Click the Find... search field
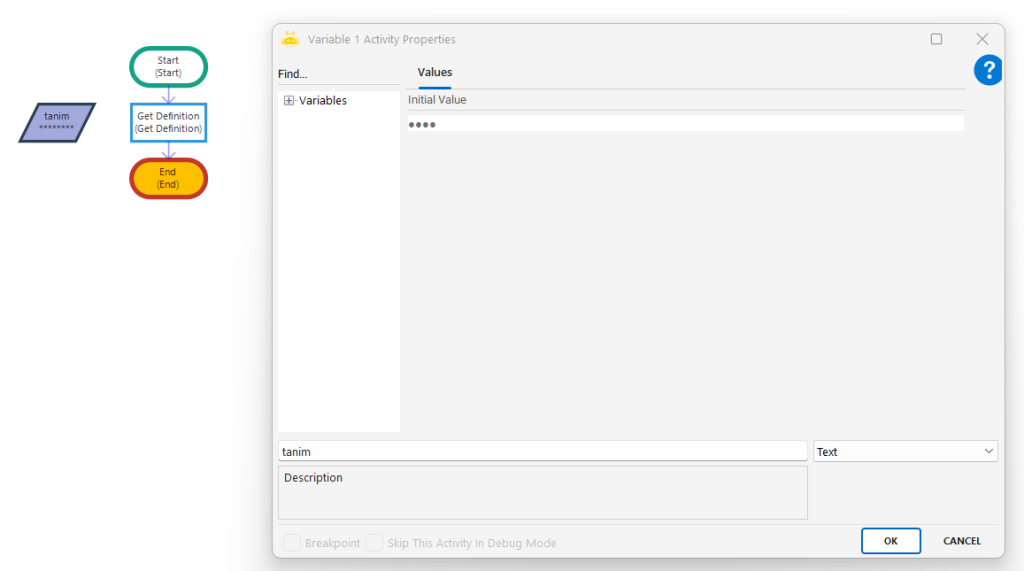The width and height of the screenshot is (1024, 571). tap(338, 74)
